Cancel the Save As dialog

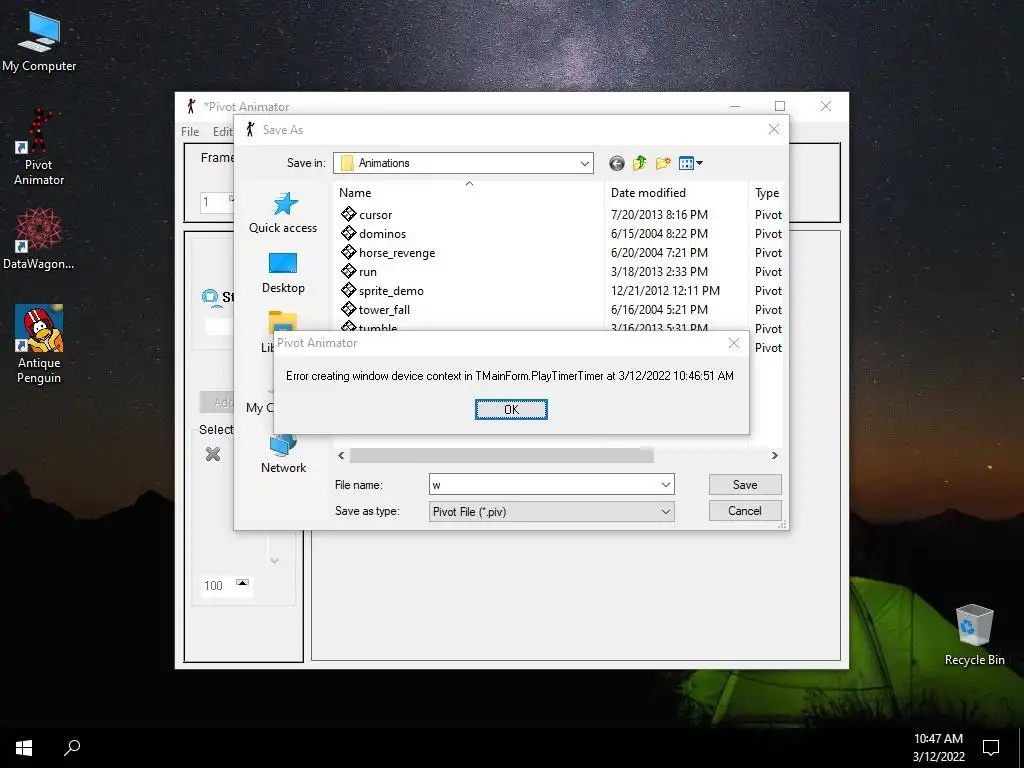[744, 511]
